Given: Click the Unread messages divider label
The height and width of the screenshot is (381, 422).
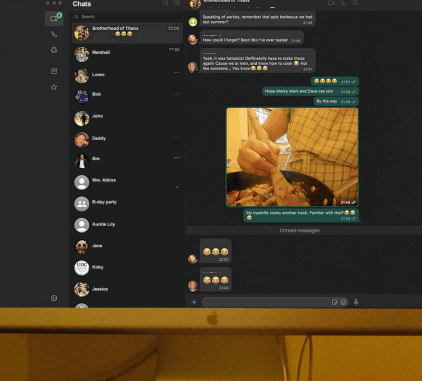Looking at the screenshot, I should point(299,230).
